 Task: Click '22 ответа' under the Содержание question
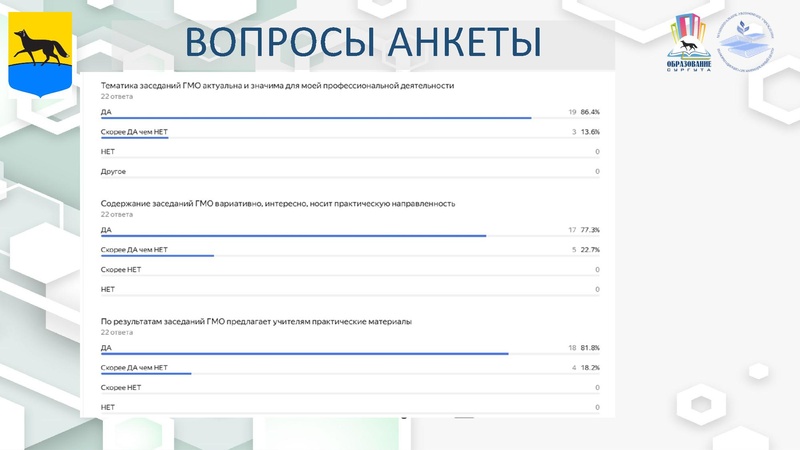pos(116,214)
